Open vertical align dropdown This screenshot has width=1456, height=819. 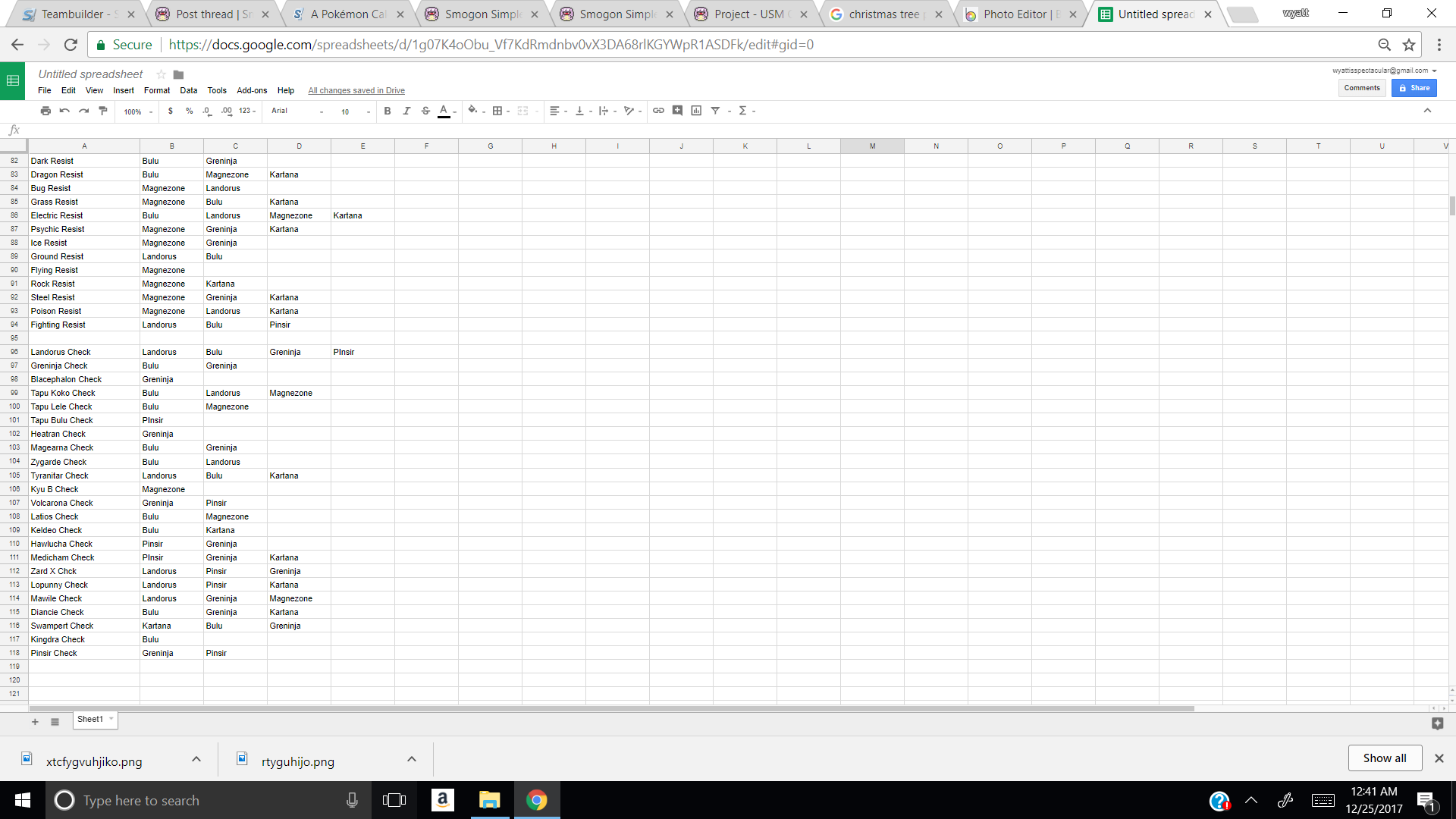pyautogui.click(x=583, y=111)
